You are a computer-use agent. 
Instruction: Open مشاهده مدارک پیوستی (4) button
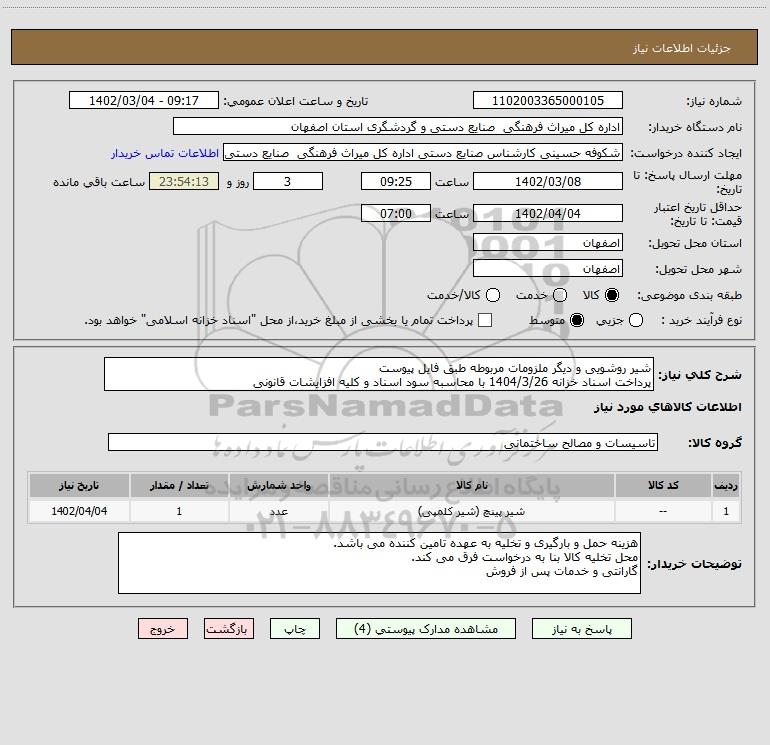coord(426,629)
